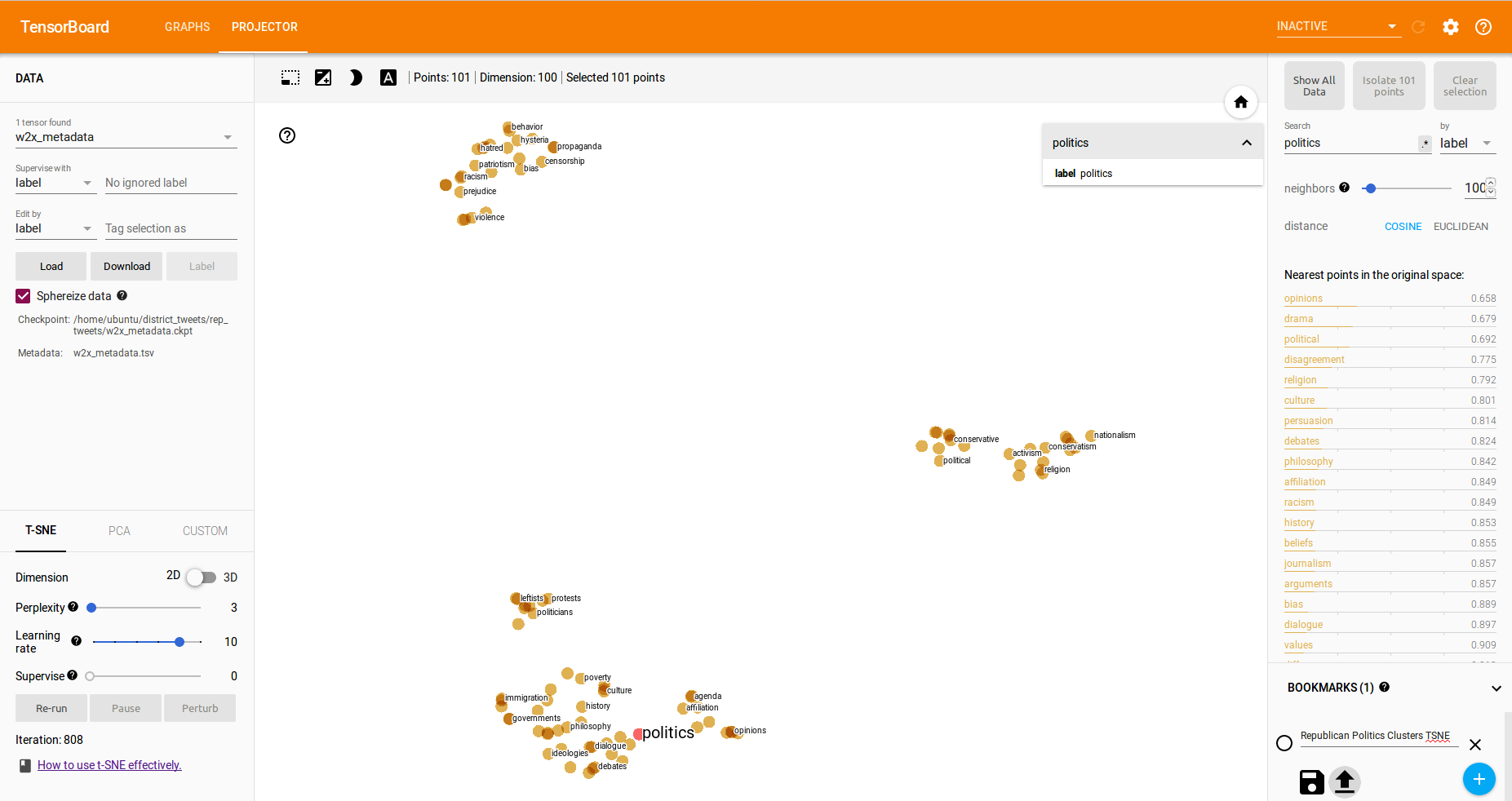The height and width of the screenshot is (801, 1512).
Task: Switch dimension toggle between 2D and 3D
Action: 201,578
